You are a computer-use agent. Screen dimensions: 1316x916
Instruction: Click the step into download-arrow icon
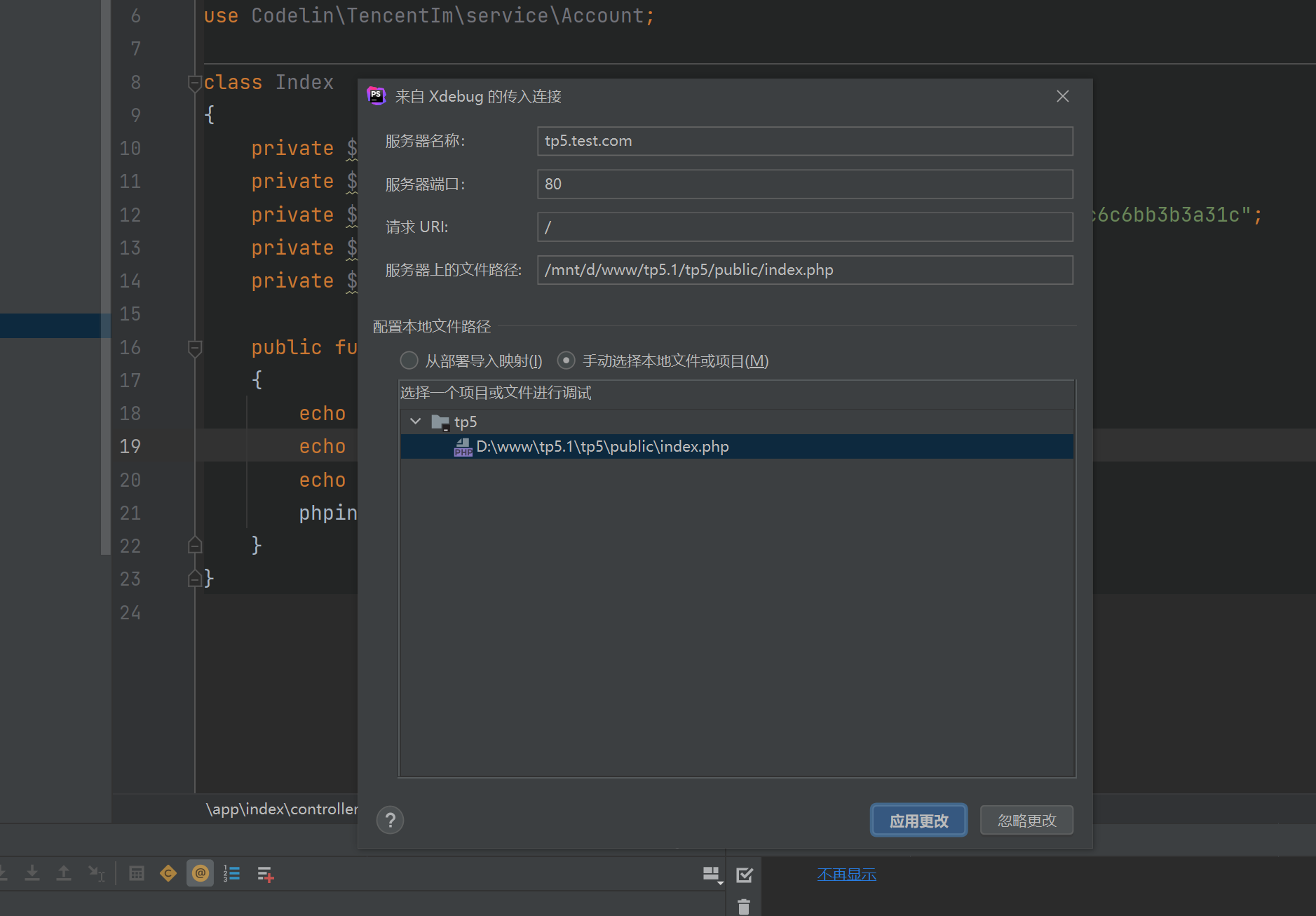[32, 873]
